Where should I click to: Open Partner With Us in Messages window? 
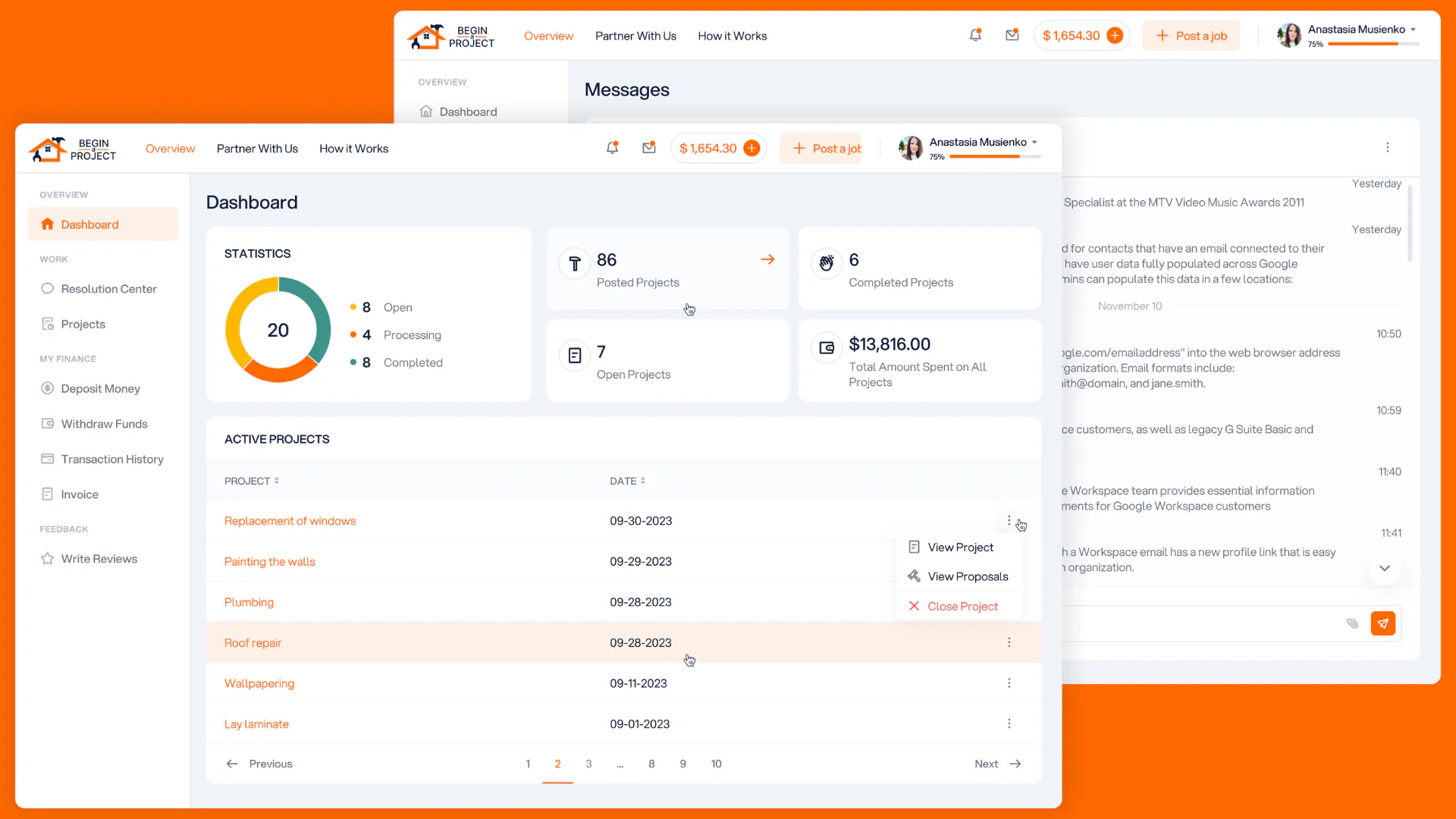[635, 36]
